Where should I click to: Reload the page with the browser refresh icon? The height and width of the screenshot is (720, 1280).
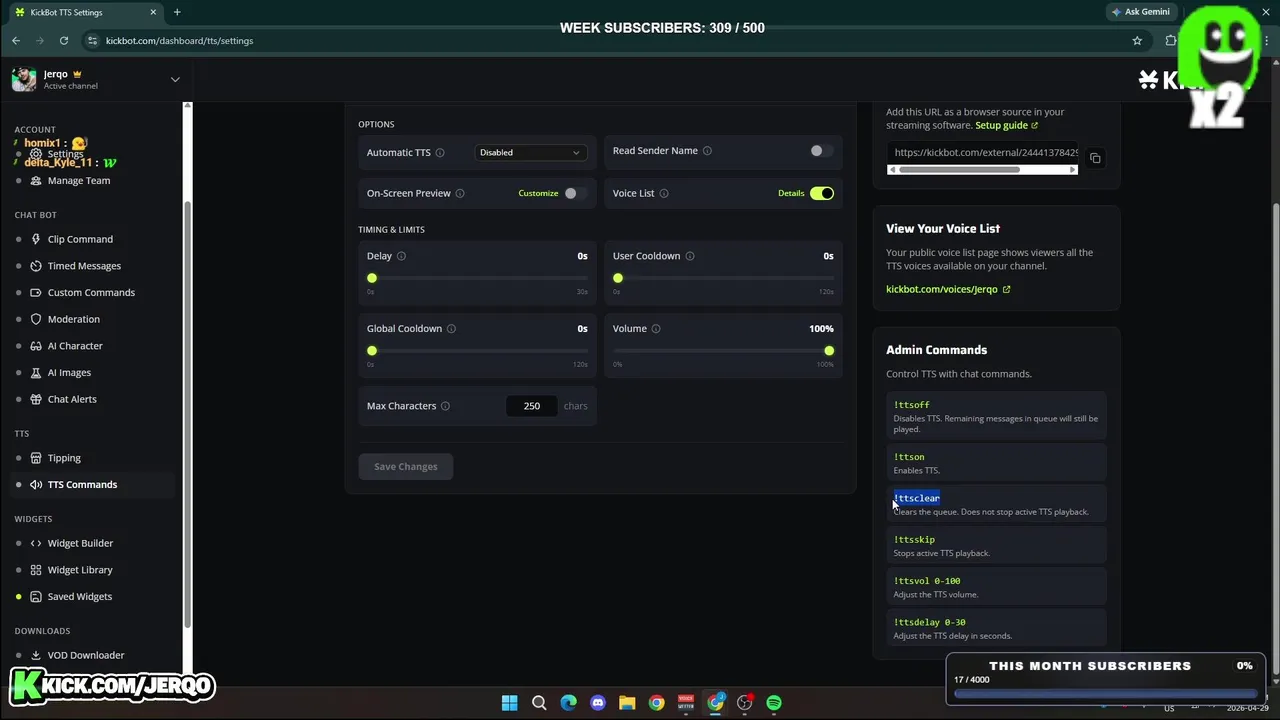(x=64, y=41)
